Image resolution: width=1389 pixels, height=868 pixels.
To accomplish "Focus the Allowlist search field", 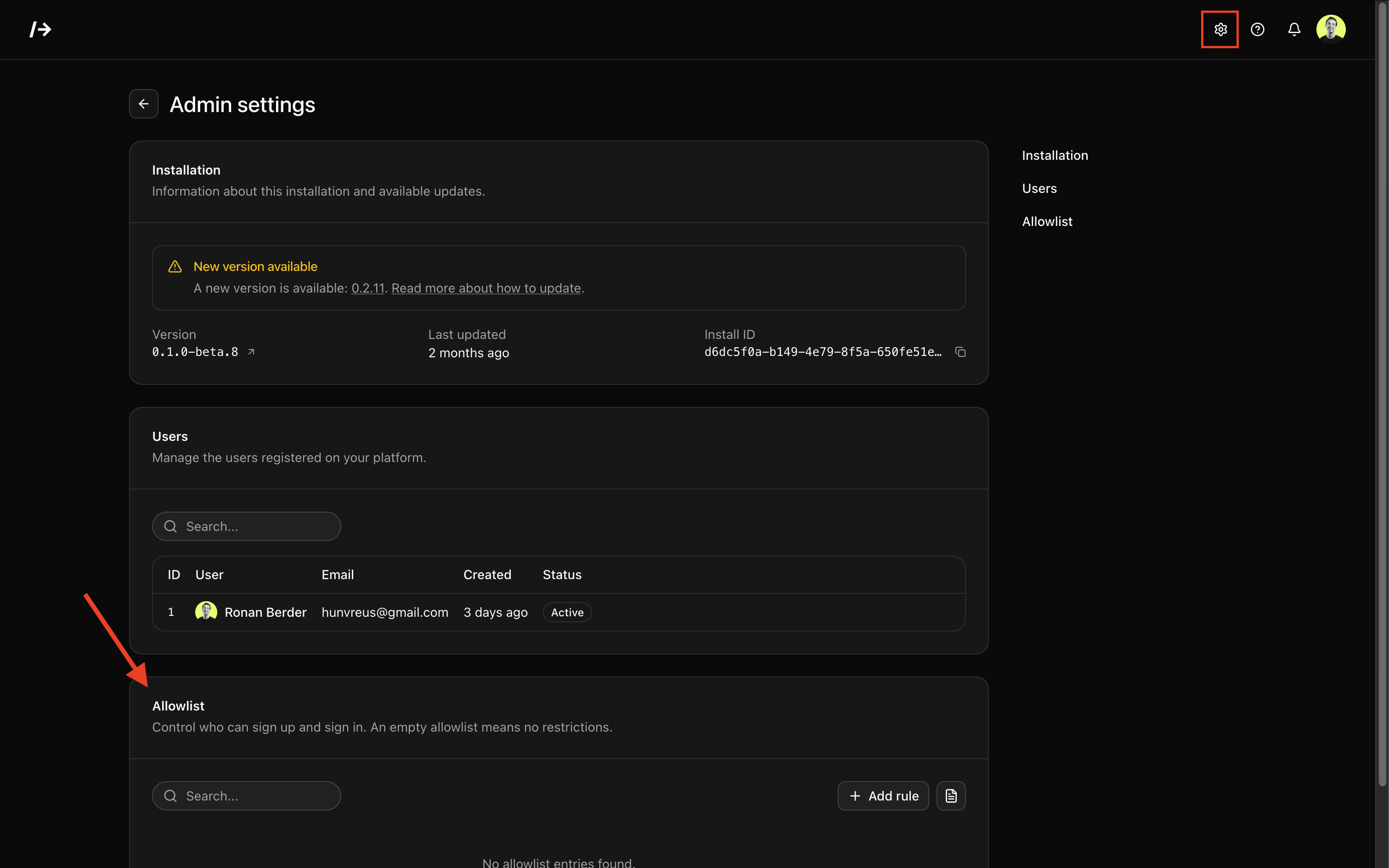I will (247, 795).
